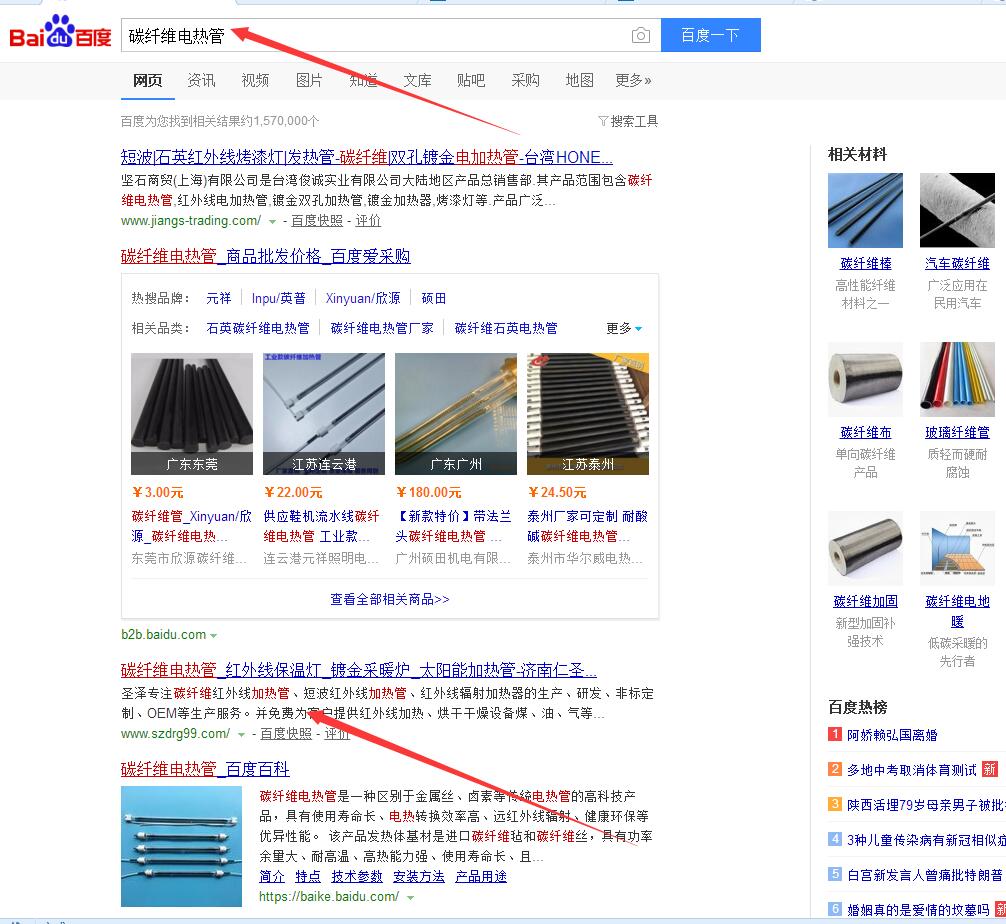Open 碳纤维电热管厂家 category link
Viewport: 1006px width, 924px height.
tap(382, 329)
